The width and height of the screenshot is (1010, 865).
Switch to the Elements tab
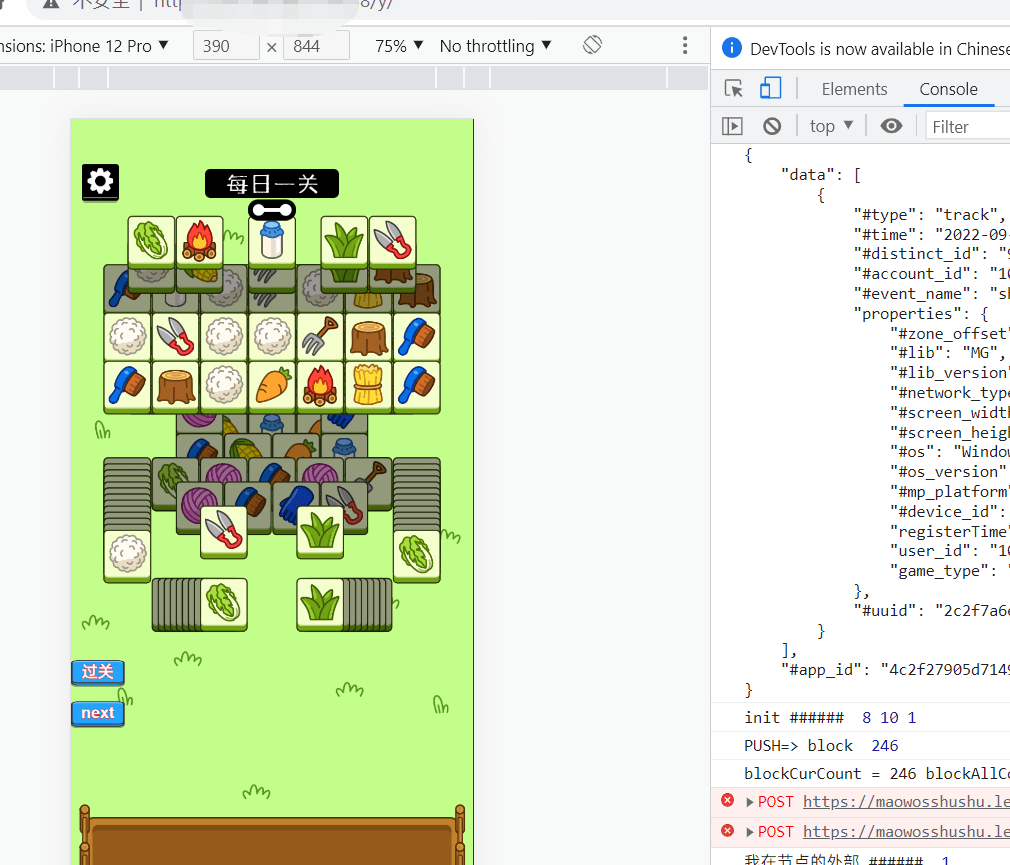pyautogui.click(x=854, y=89)
